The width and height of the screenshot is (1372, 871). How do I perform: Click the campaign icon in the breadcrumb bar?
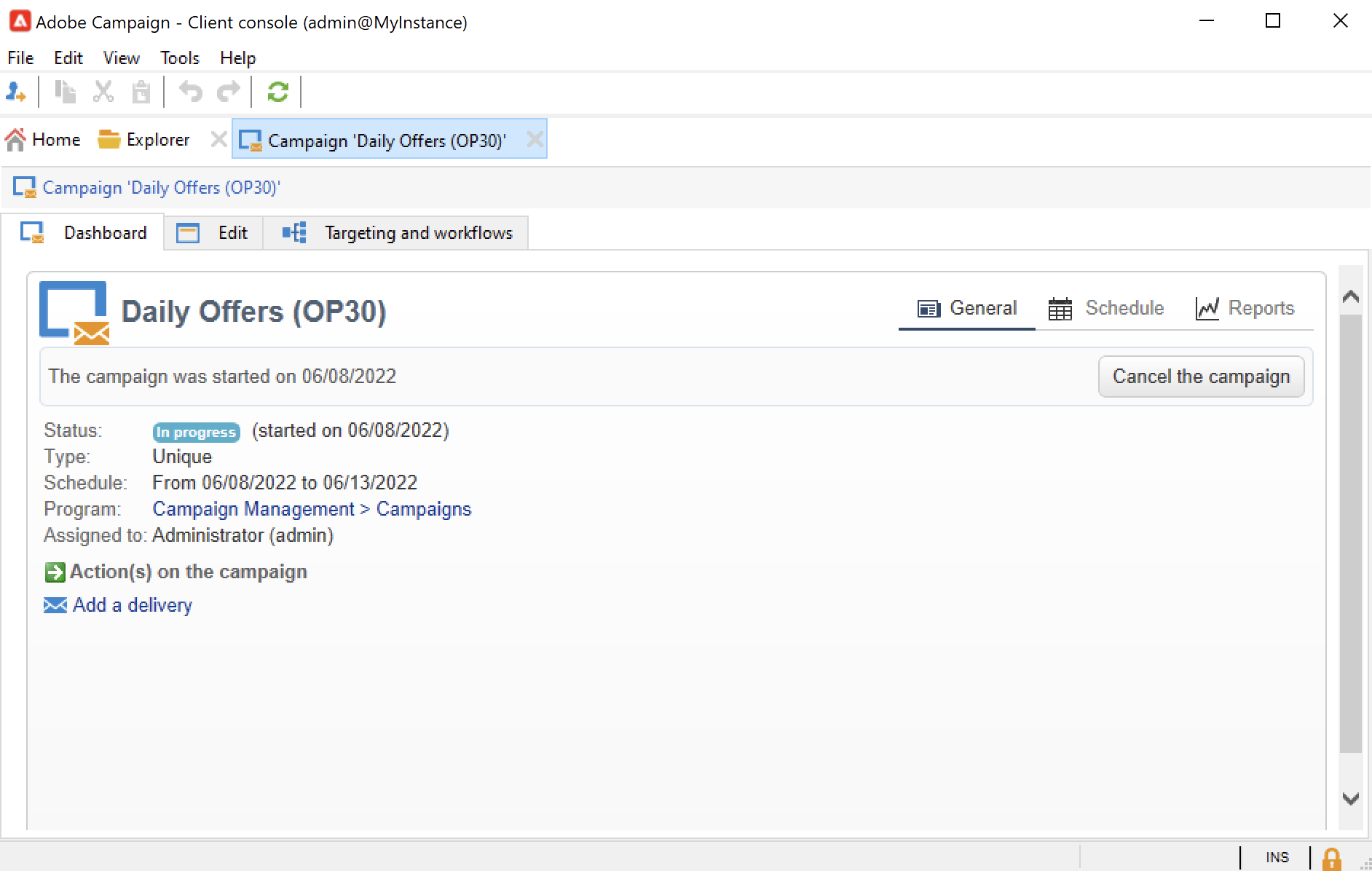point(25,188)
